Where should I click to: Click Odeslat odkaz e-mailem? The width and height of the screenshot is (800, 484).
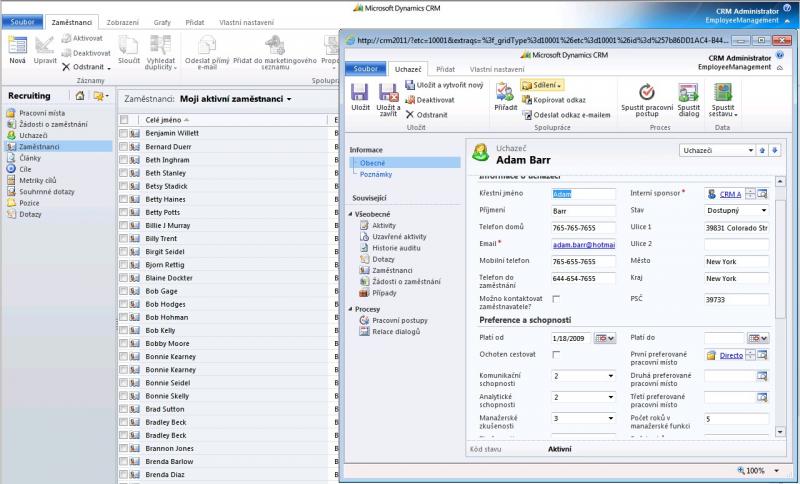(566, 115)
